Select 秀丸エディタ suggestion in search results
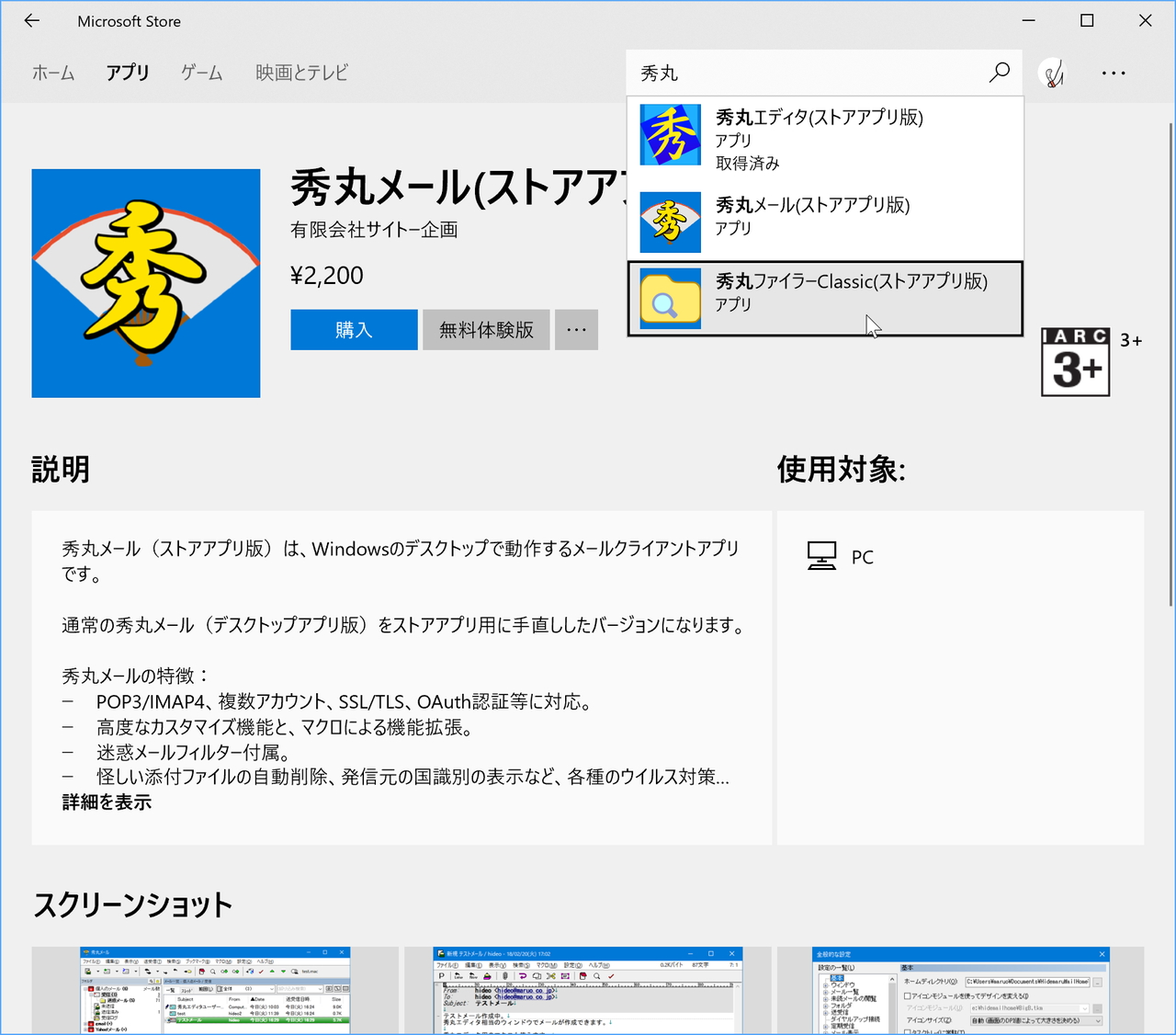 point(825,139)
